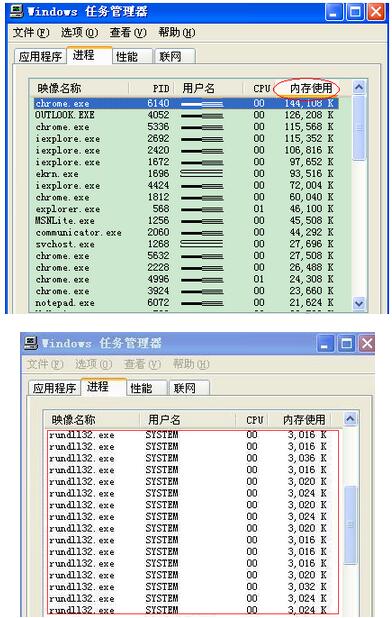Open 帮助(H) menu in top window
The image size is (392, 618).
[x=176, y=32]
